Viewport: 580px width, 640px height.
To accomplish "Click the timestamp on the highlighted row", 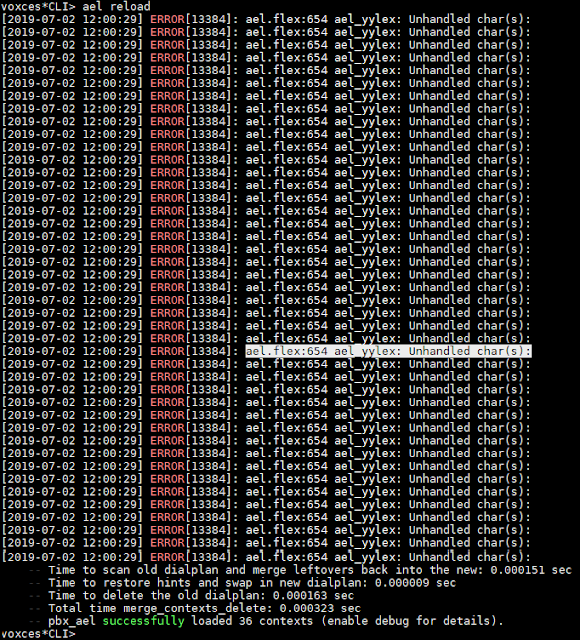I will point(72,351).
